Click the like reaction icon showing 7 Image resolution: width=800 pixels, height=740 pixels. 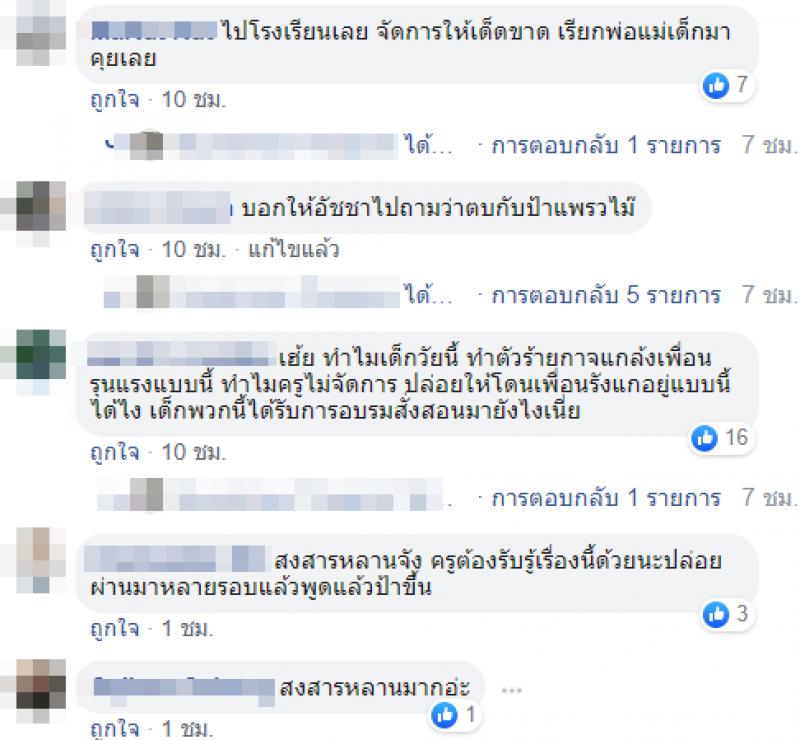(715, 85)
